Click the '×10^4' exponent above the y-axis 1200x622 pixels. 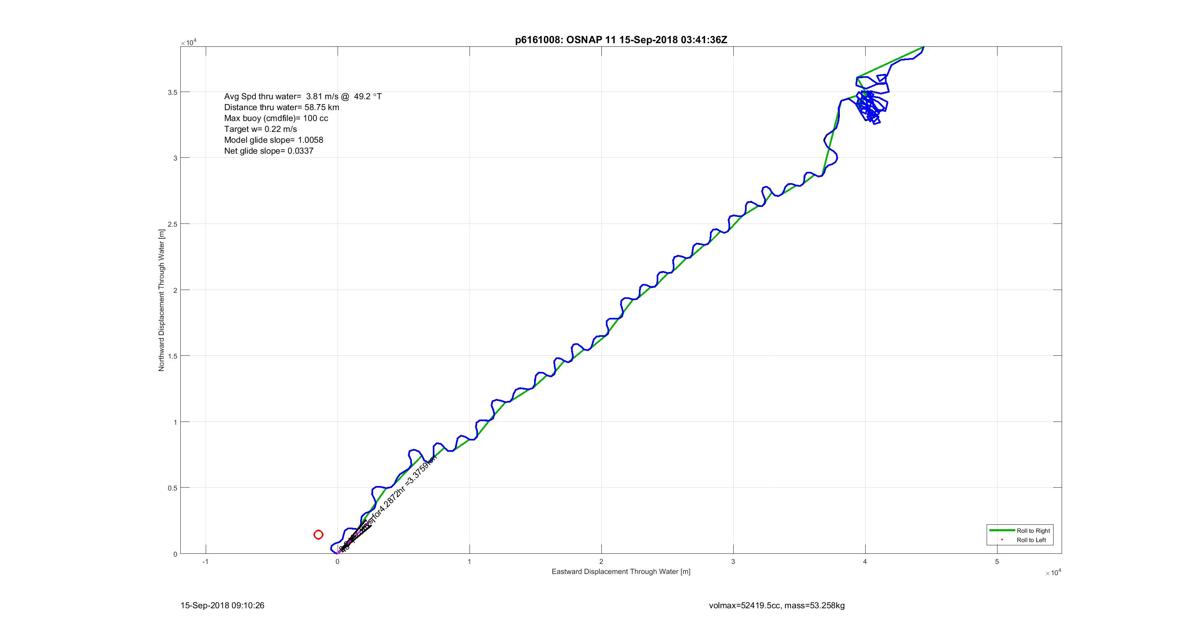click(189, 43)
